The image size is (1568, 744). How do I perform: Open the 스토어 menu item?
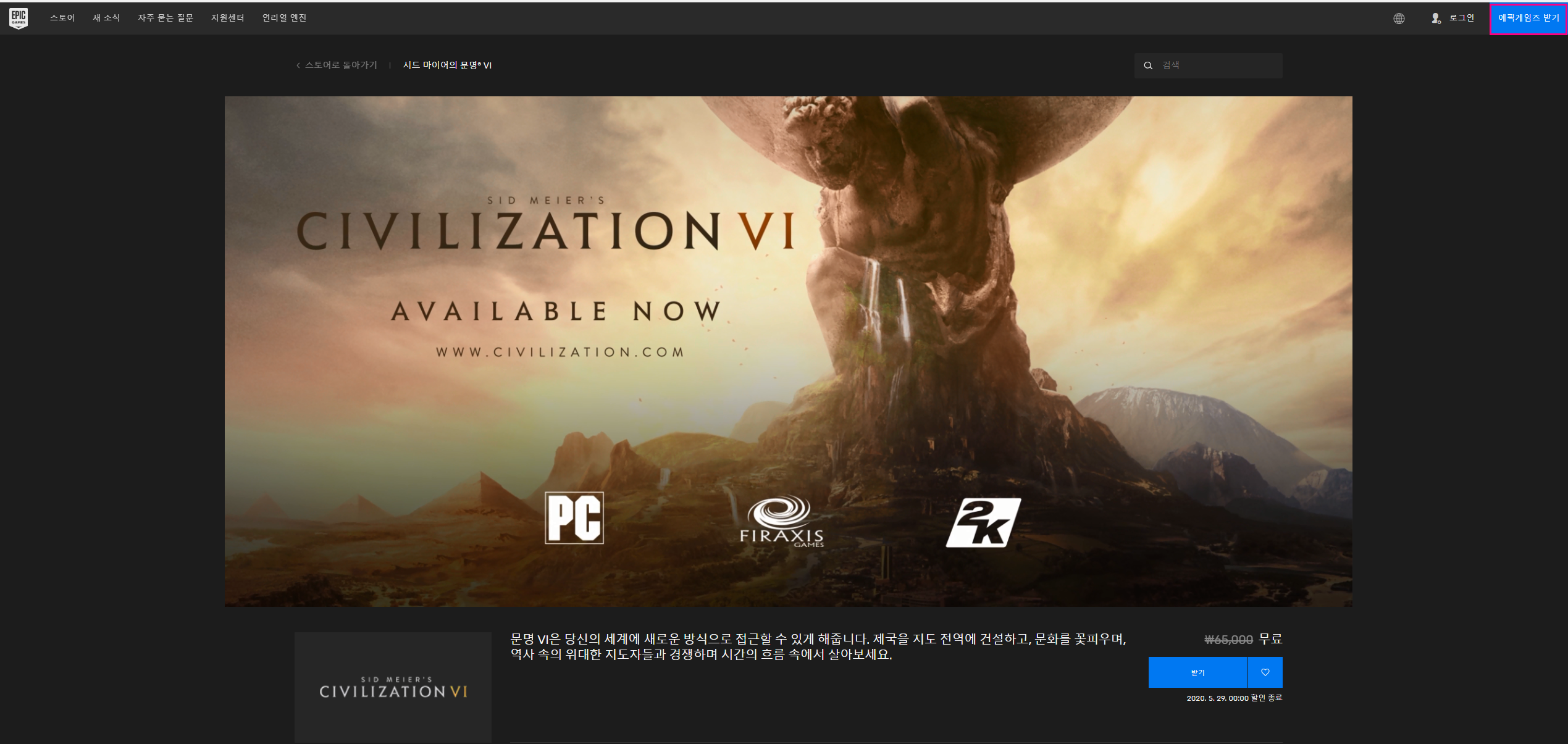[62, 18]
